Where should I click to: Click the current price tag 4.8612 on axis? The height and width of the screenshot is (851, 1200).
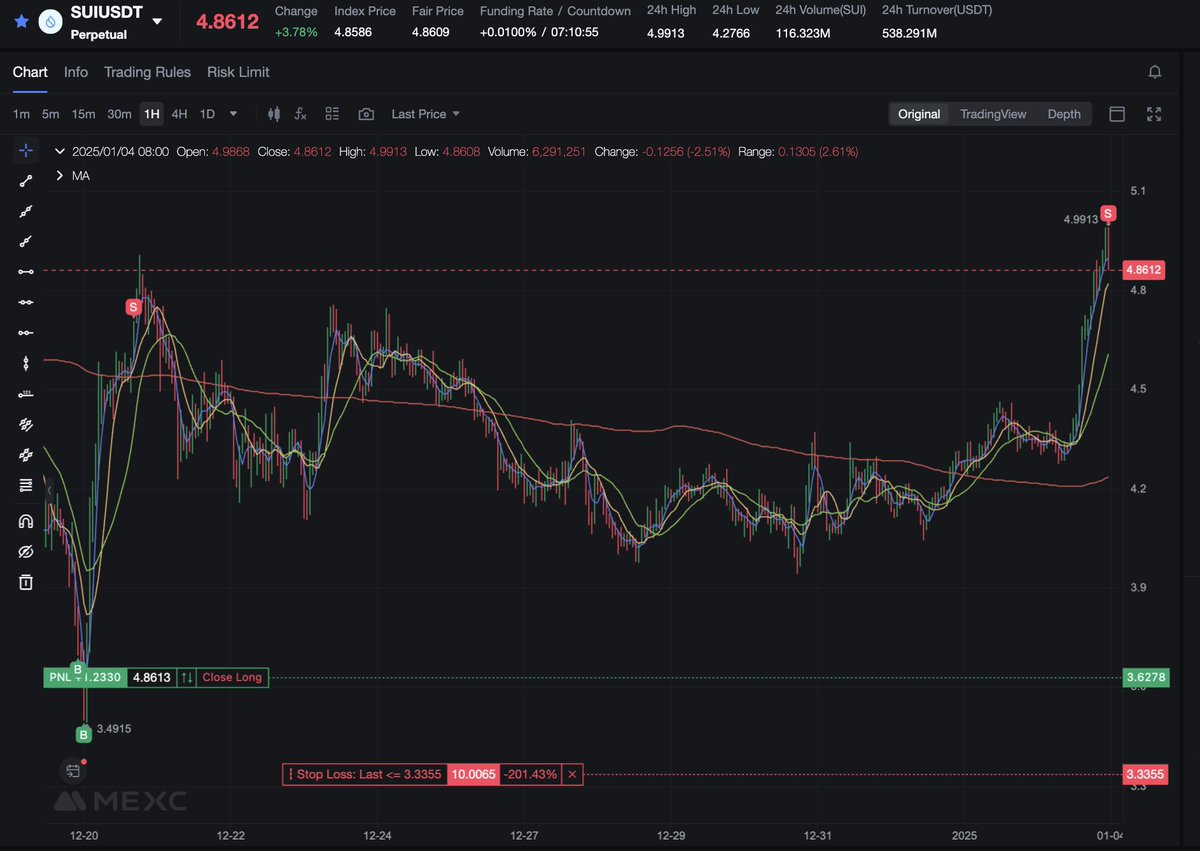pos(1144,270)
